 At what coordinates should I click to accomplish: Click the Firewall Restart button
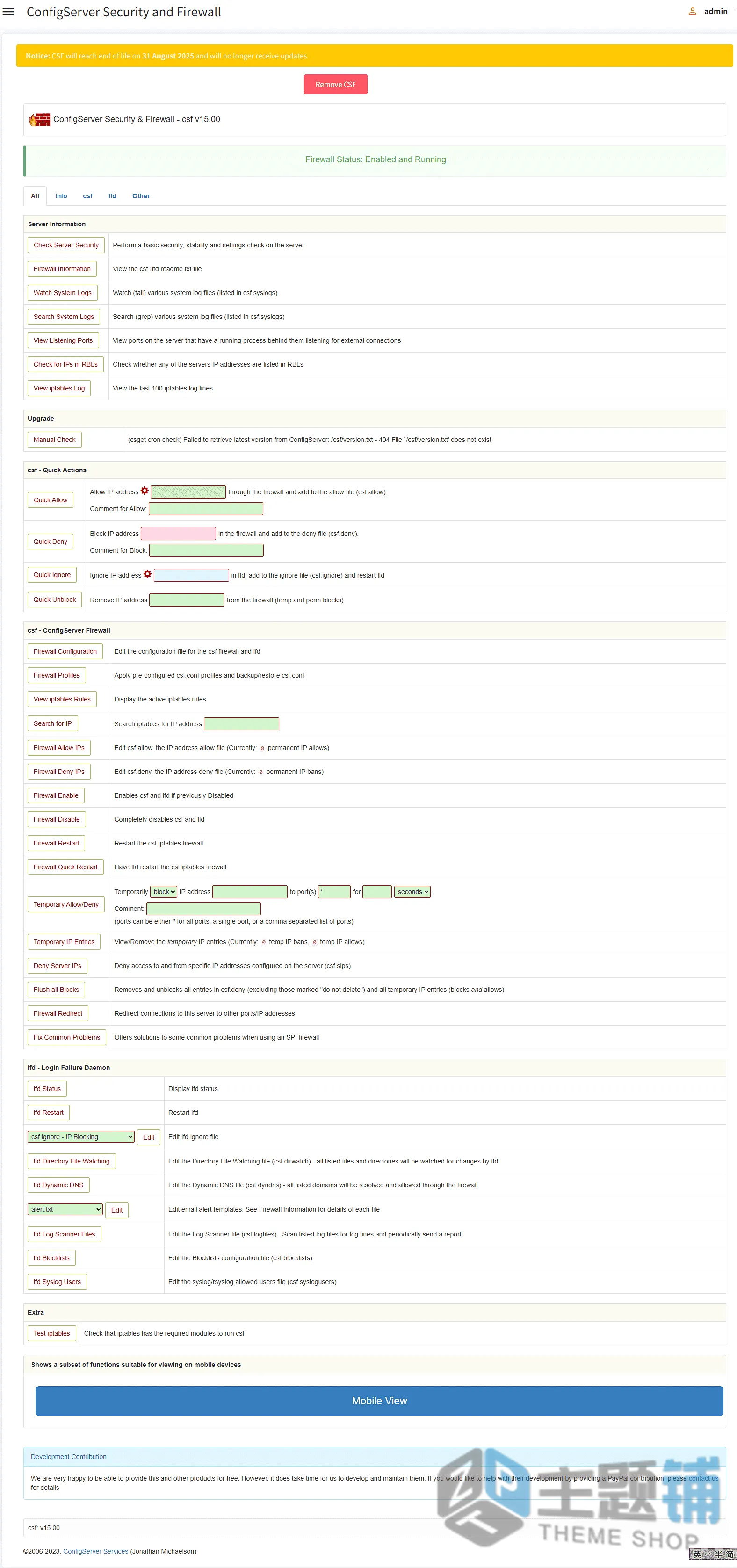pyautogui.click(x=56, y=843)
